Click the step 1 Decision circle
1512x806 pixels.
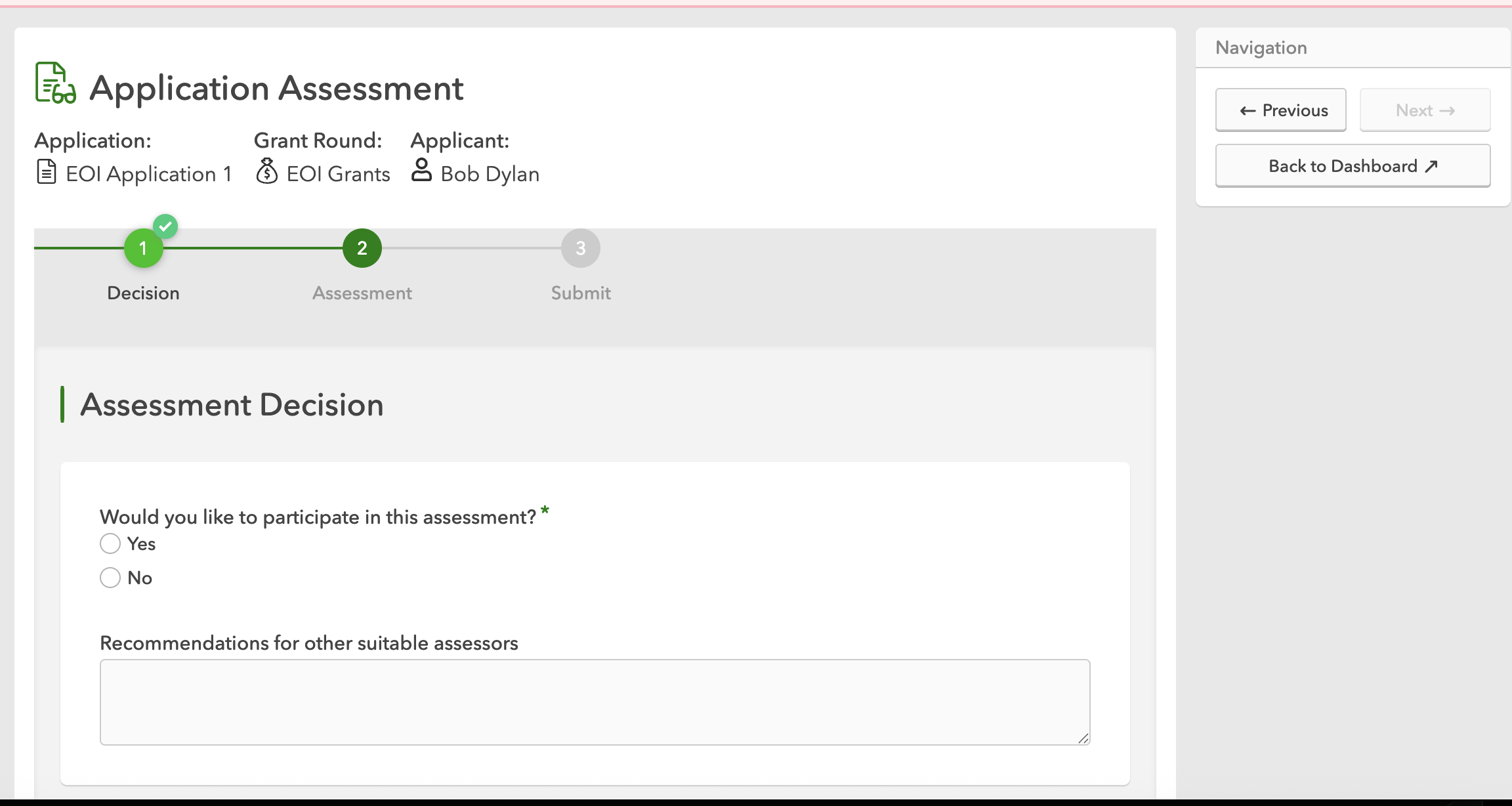[x=143, y=249]
